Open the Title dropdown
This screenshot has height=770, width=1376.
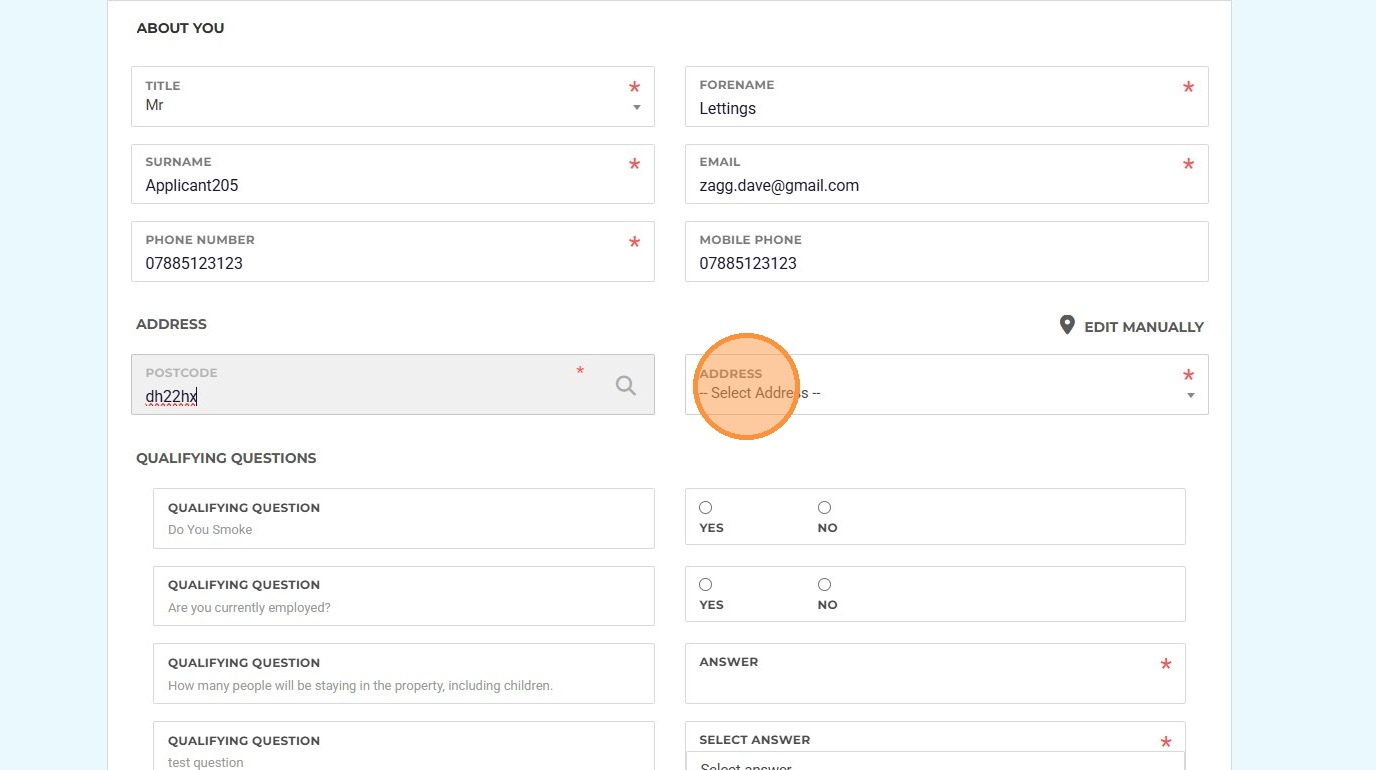point(392,105)
